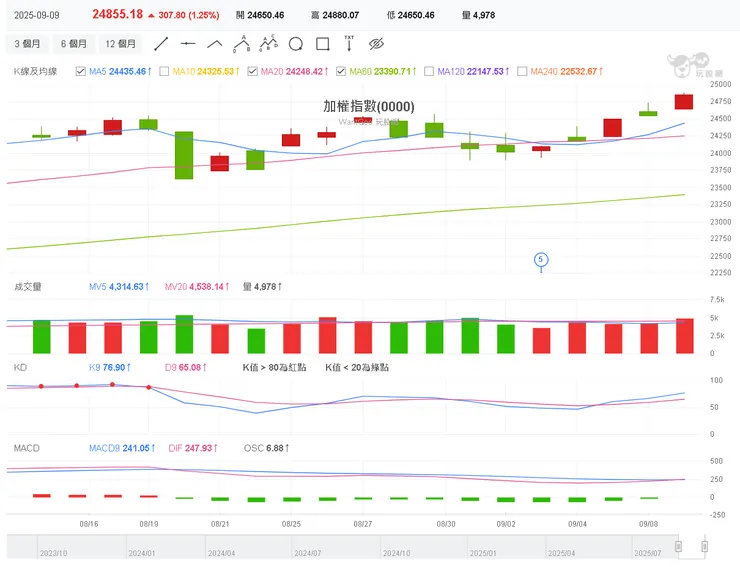740x567 pixels.
Task: Enable the MA120 moving average checkbox
Action: [x=429, y=71]
